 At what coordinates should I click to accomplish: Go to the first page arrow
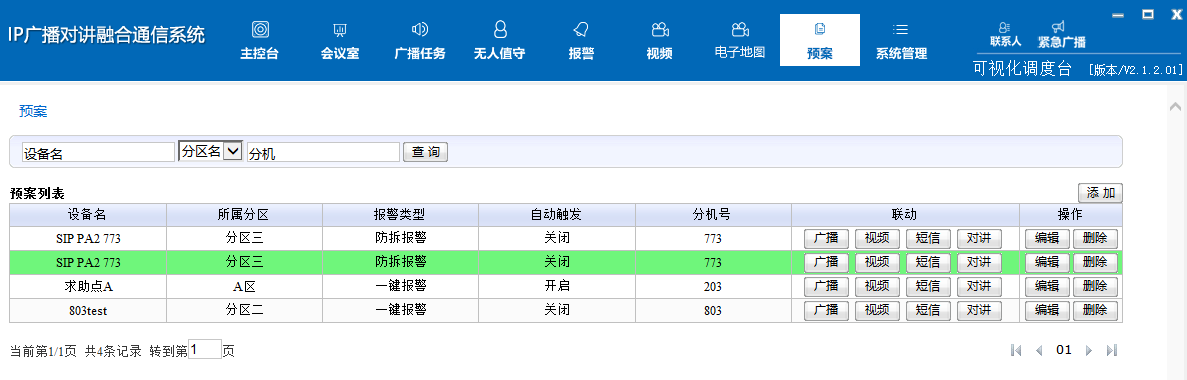coord(1016,350)
